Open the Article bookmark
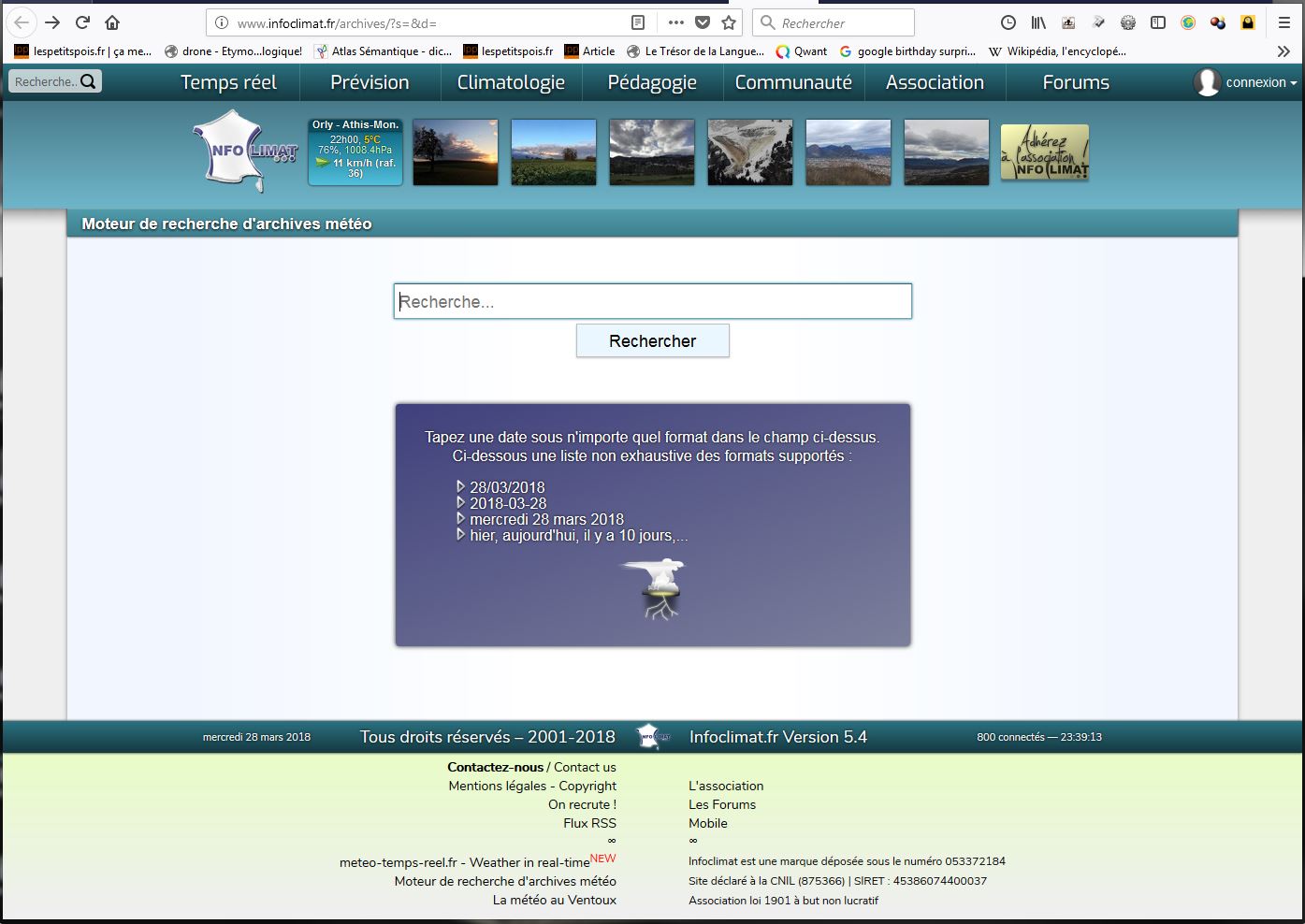Screen dimensions: 1305x924 [x=589, y=51]
